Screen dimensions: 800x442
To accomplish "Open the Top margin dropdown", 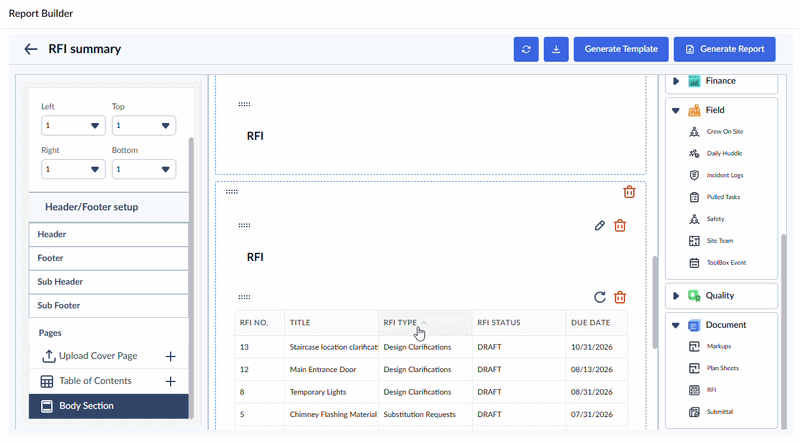I will (143, 126).
